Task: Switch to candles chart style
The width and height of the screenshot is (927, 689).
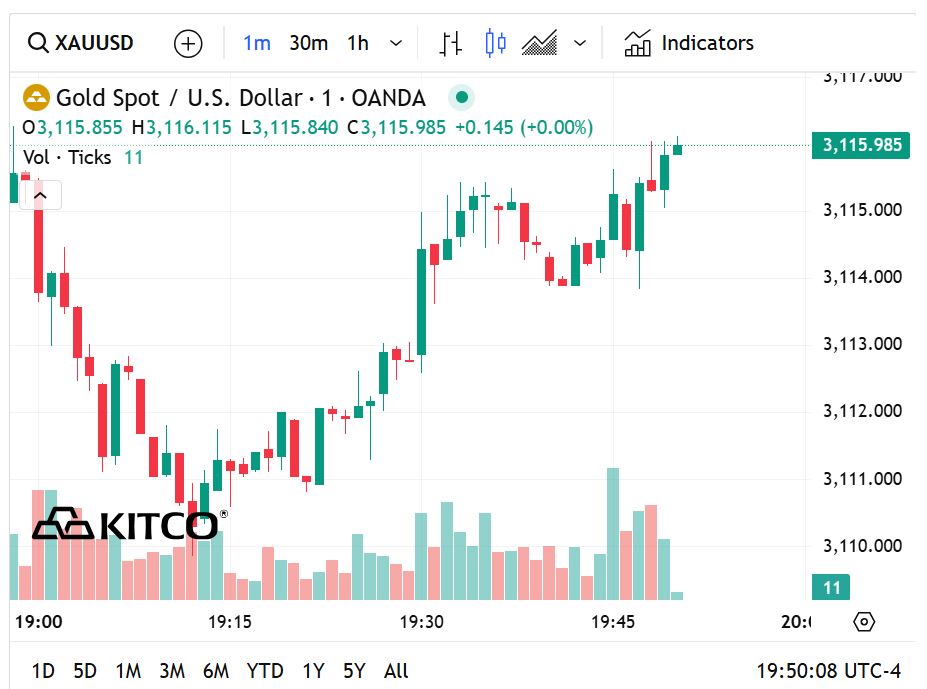Action: [x=495, y=44]
